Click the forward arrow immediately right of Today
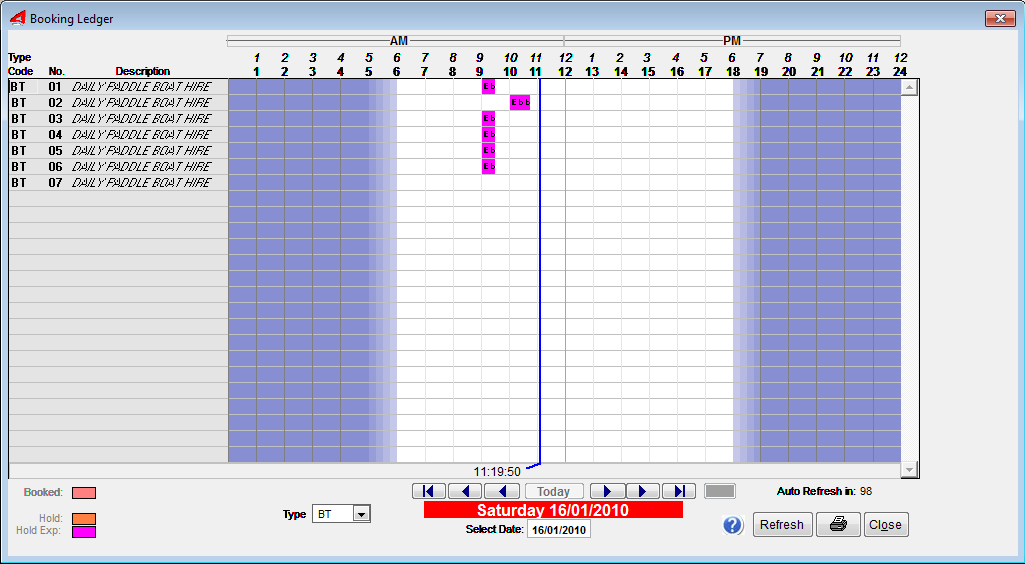1025x564 pixels. [x=607, y=491]
